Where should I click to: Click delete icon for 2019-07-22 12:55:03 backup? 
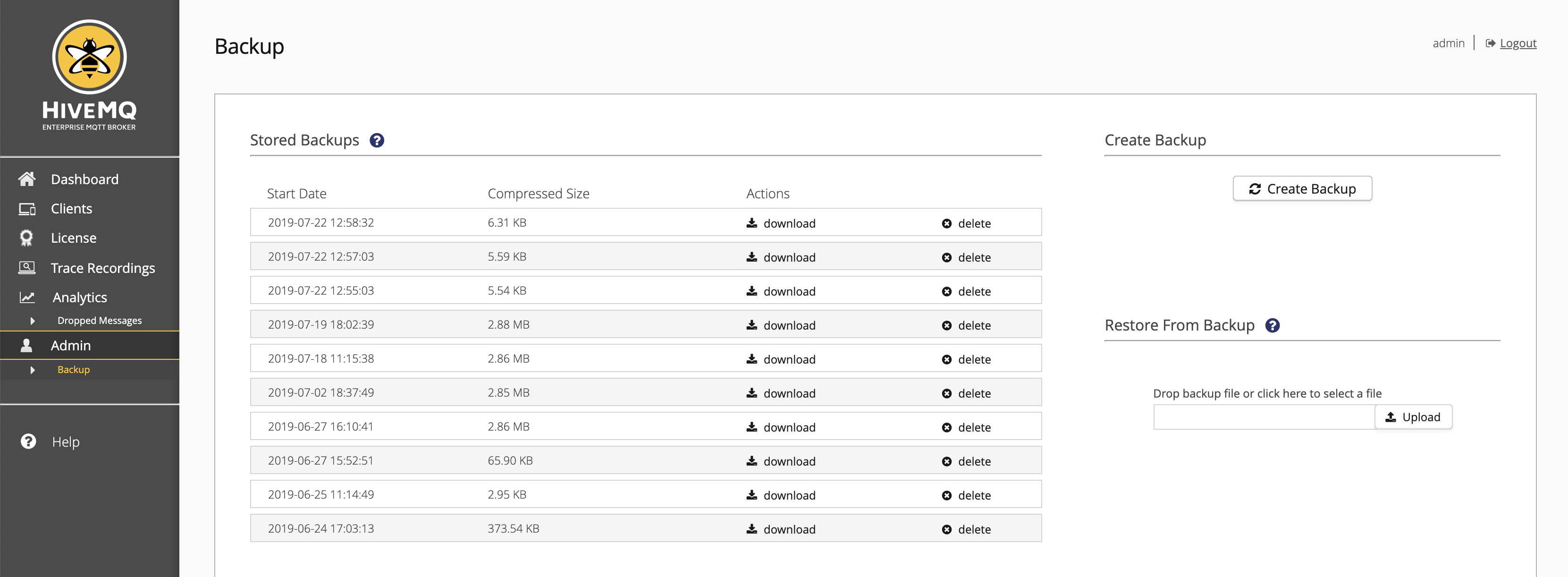[946, 292]
